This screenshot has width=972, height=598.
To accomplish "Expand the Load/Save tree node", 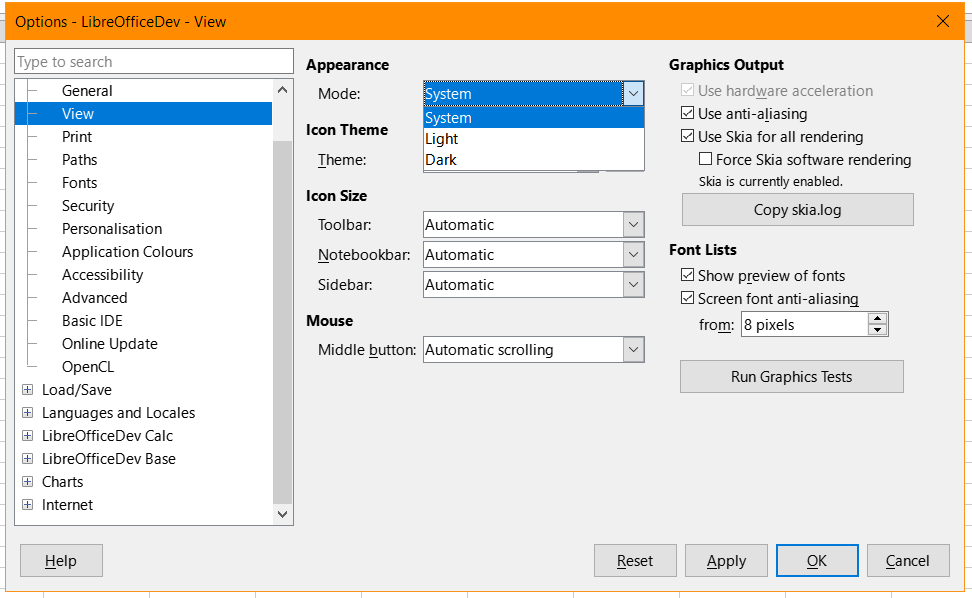I will click(x=27, y=390).
